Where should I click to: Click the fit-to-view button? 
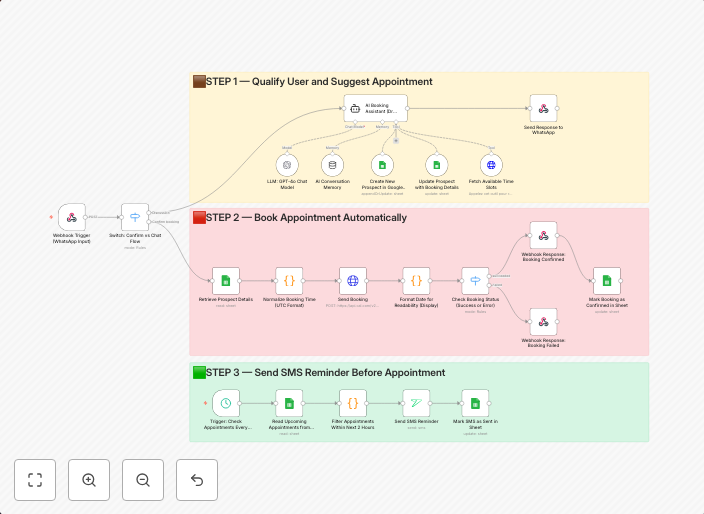pos(35,480)
